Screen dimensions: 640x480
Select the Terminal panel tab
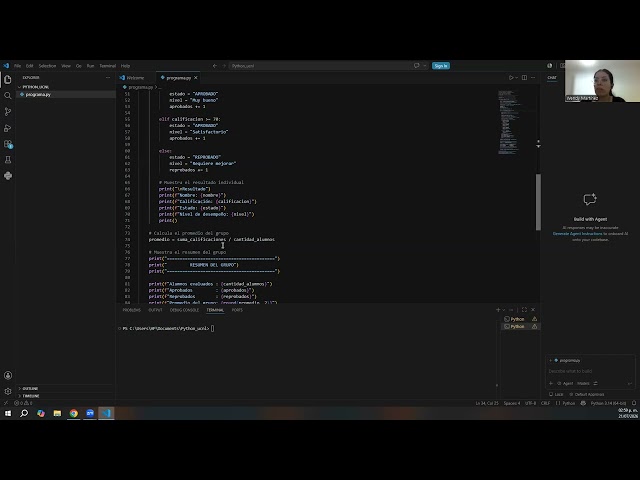(x=215, y=310)
